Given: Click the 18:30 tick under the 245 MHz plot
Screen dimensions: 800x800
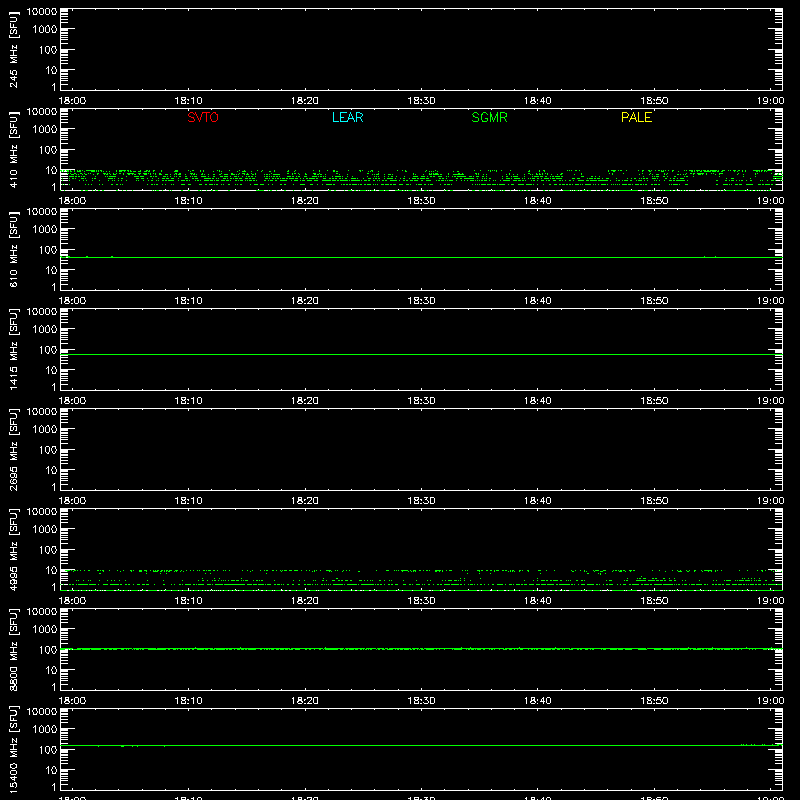Looking at the screenshot, I should point(421,101).
